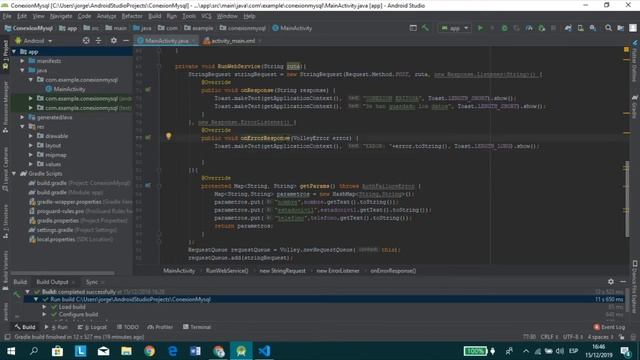This screenshot has width=640, height=360.
Task: Switch to activity_main.xml editor tab
Action: click(x=232, y=41)
